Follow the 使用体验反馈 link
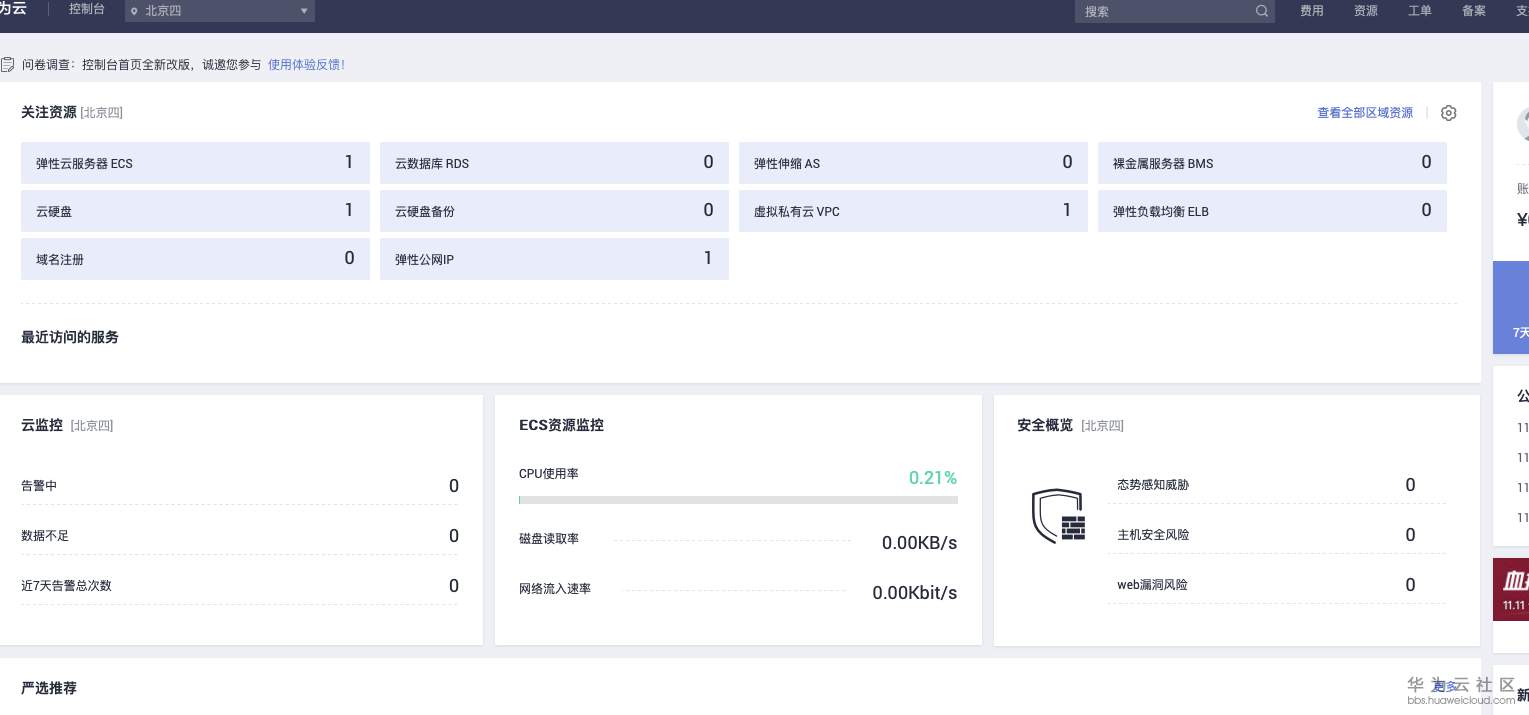This screenshot has height=715, width=1529. [x=306, y=64]
